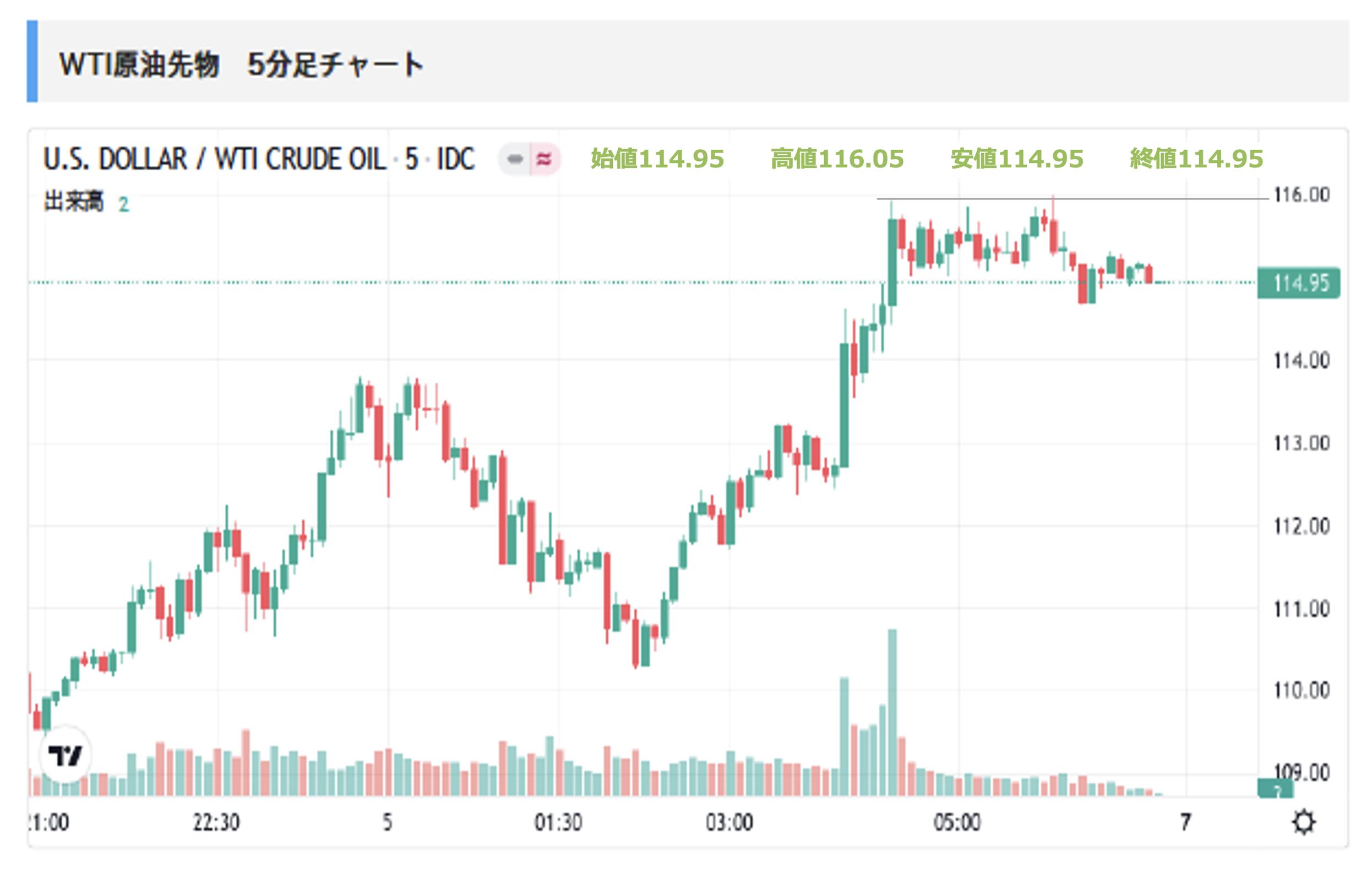
Task: Click the 22:30 time axis label
Action: coord(216,823)
